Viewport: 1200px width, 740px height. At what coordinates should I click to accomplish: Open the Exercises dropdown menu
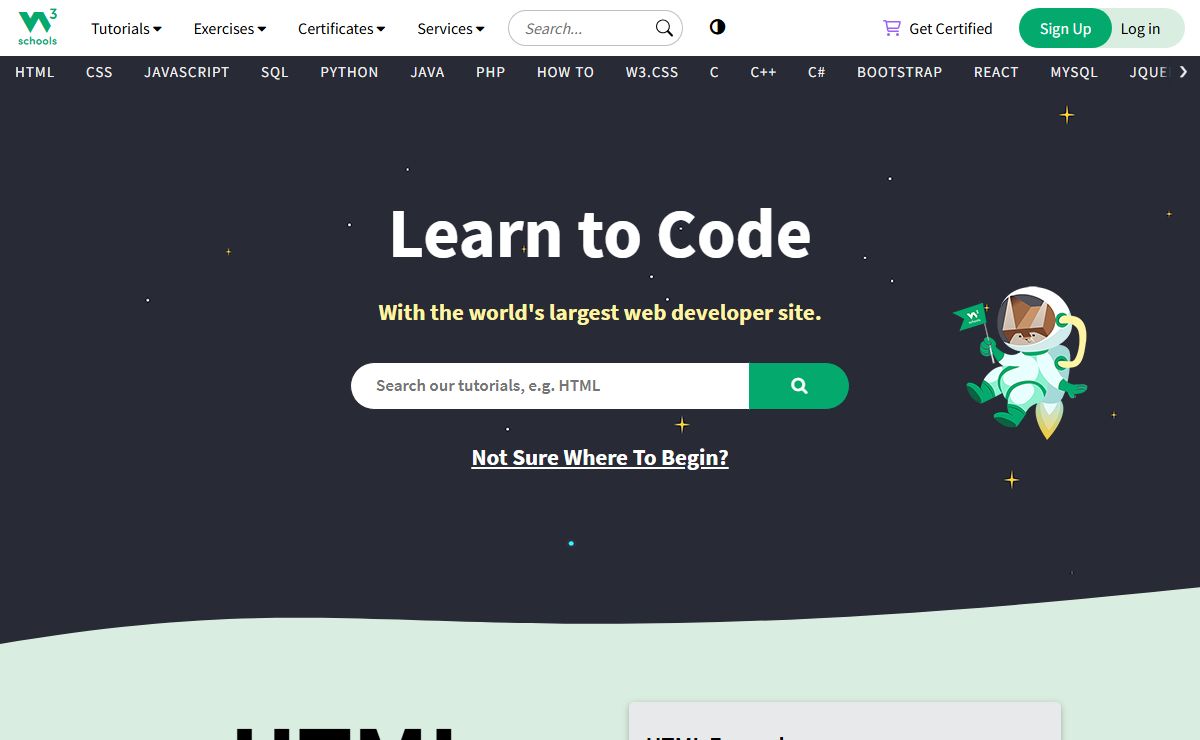click(x=229, y=28)
